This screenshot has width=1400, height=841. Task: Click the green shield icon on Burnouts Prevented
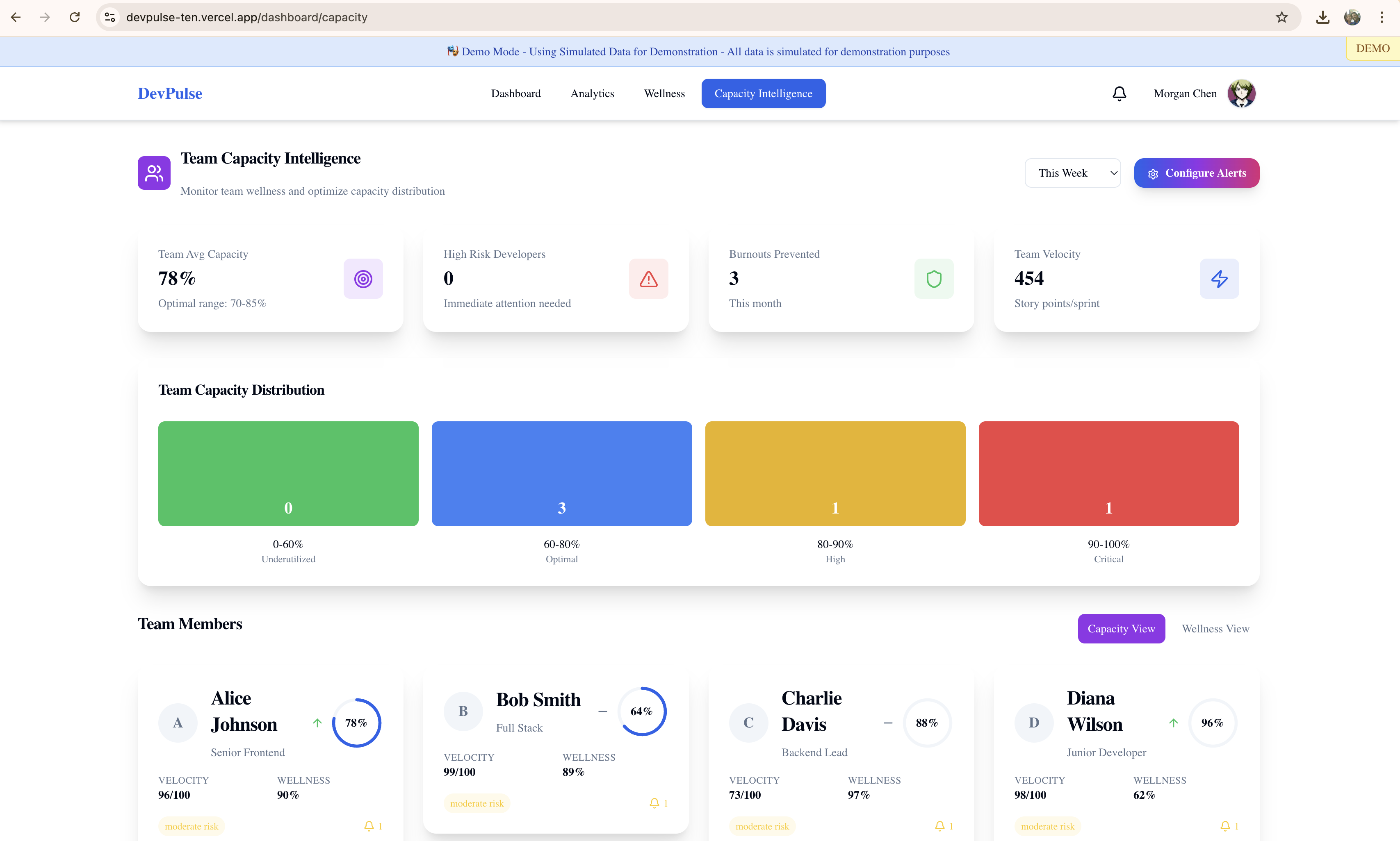coord(933,279)
